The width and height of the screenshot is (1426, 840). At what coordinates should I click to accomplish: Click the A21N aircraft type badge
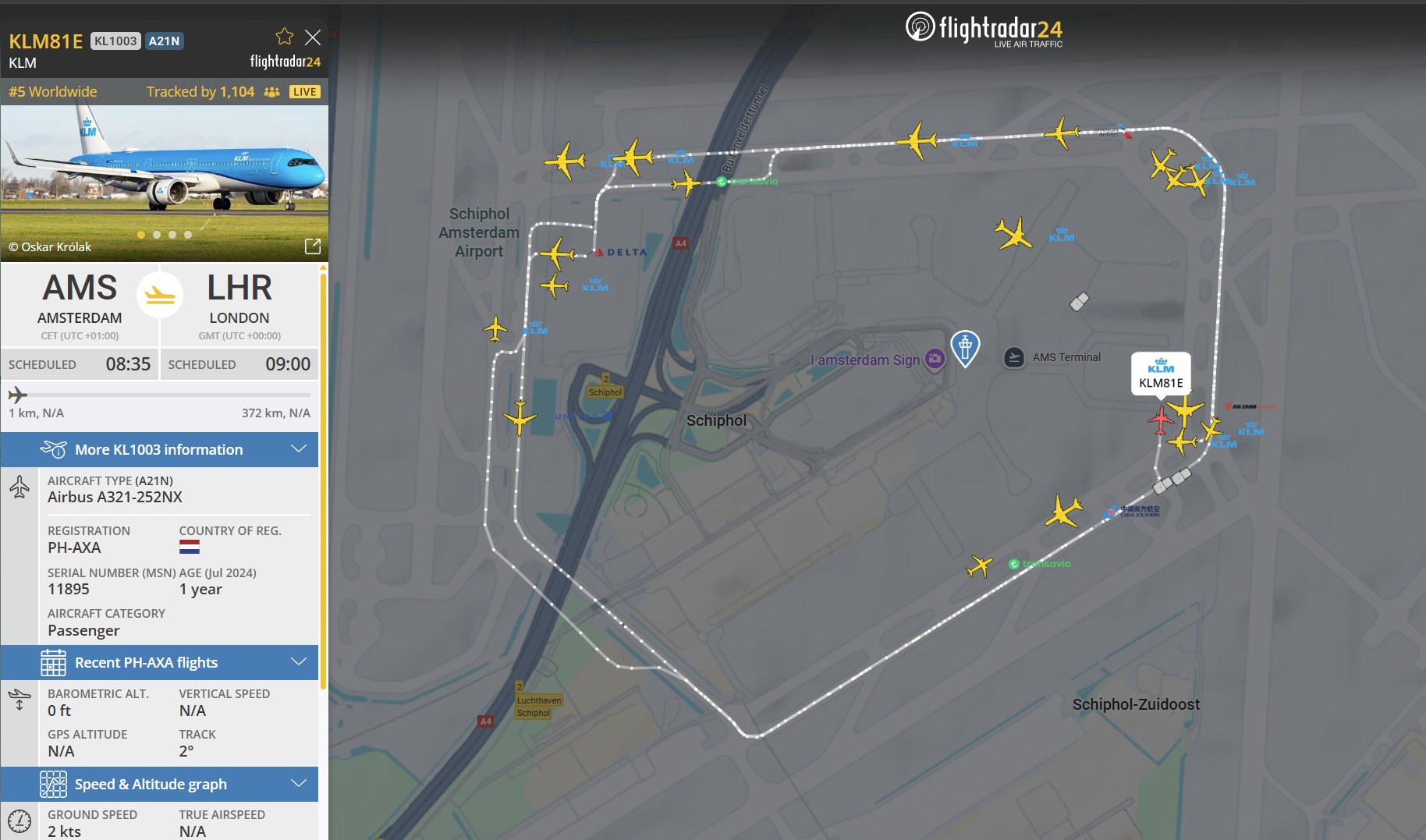coord(164,41)
